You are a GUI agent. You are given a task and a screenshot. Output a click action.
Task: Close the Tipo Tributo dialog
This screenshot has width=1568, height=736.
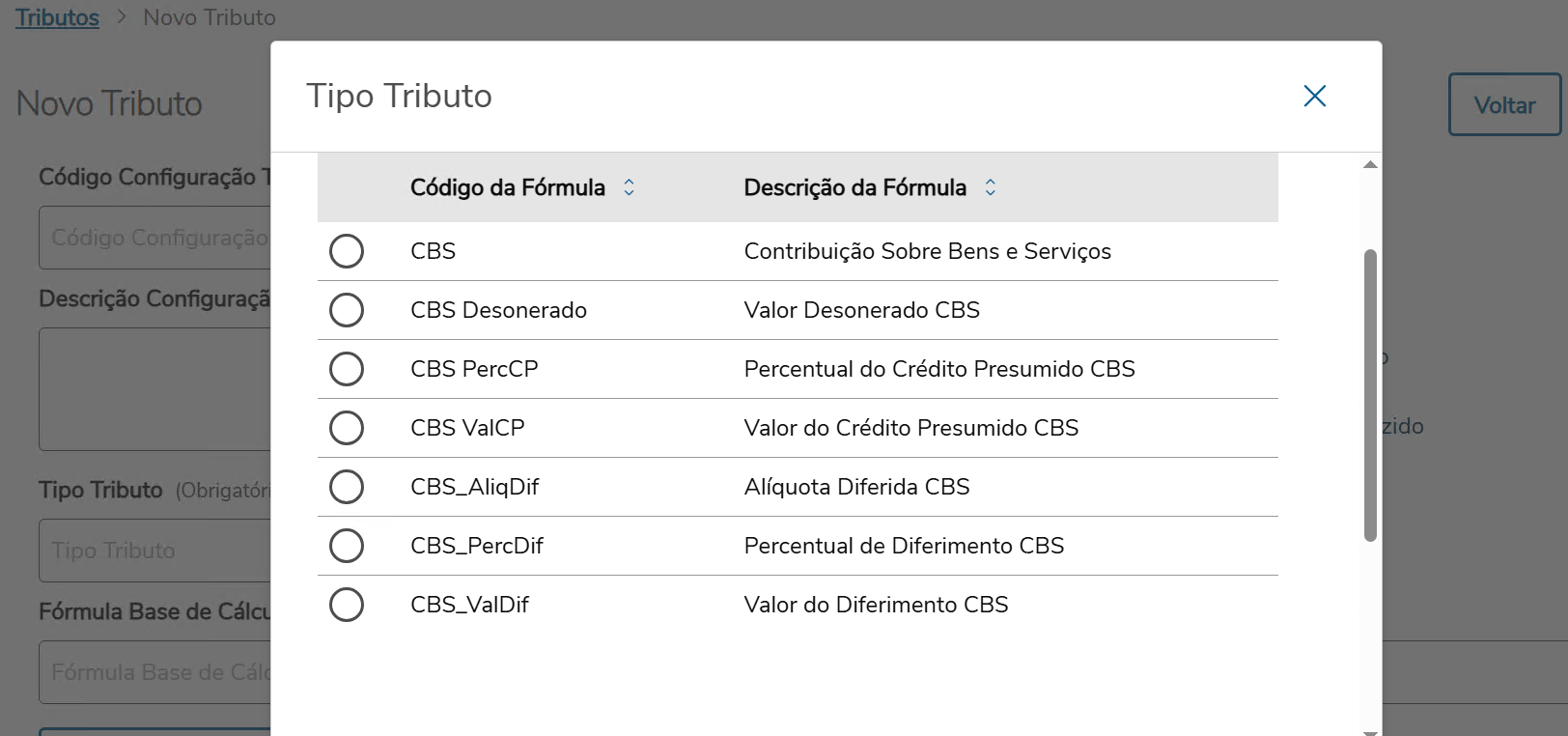(1314, 96)
